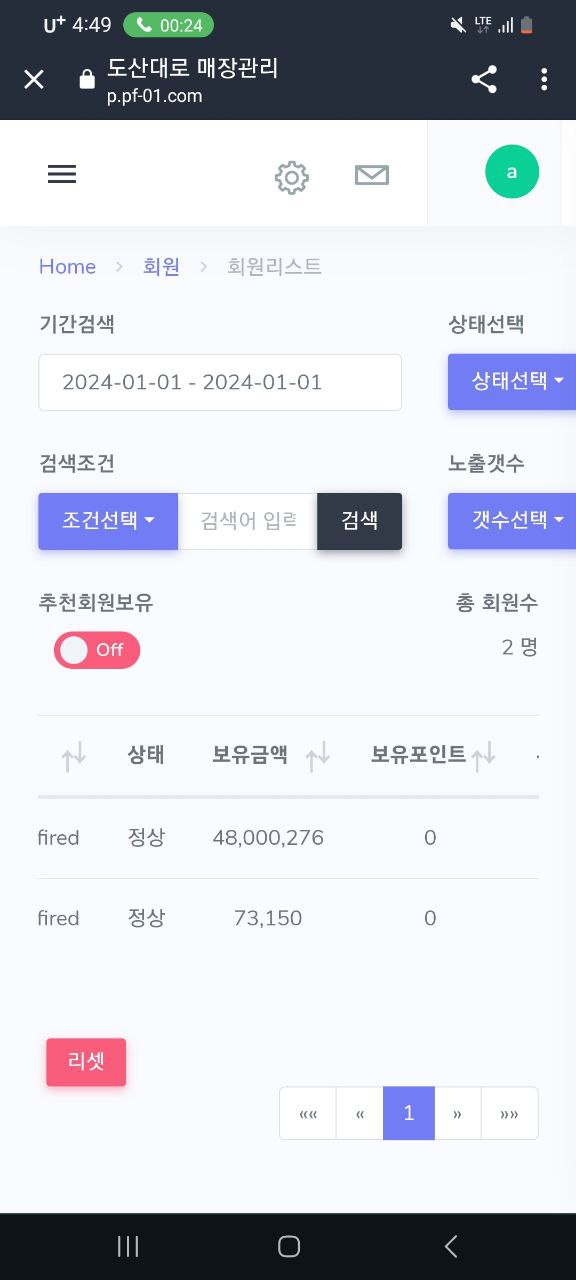Jump to last page with »» button
This screenshot has height=1280, width=576.
(x=509, y=1113)
